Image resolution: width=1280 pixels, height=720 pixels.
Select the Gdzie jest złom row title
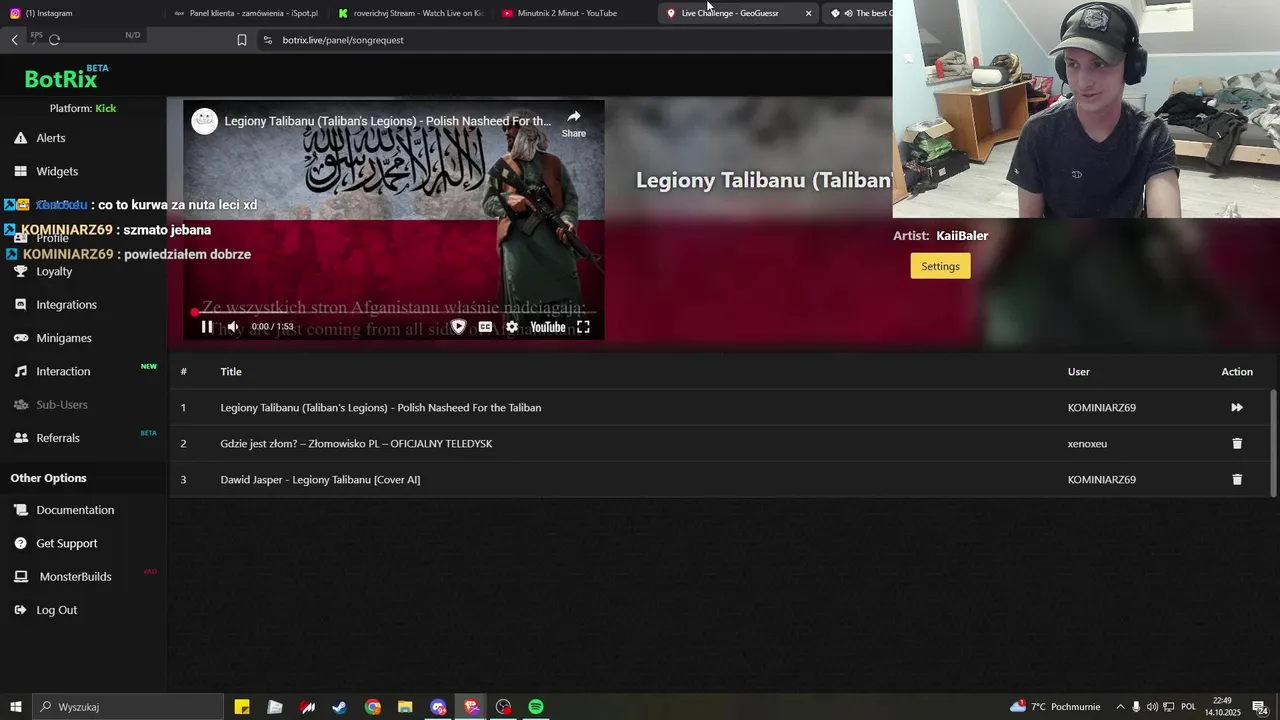point(356,443)
